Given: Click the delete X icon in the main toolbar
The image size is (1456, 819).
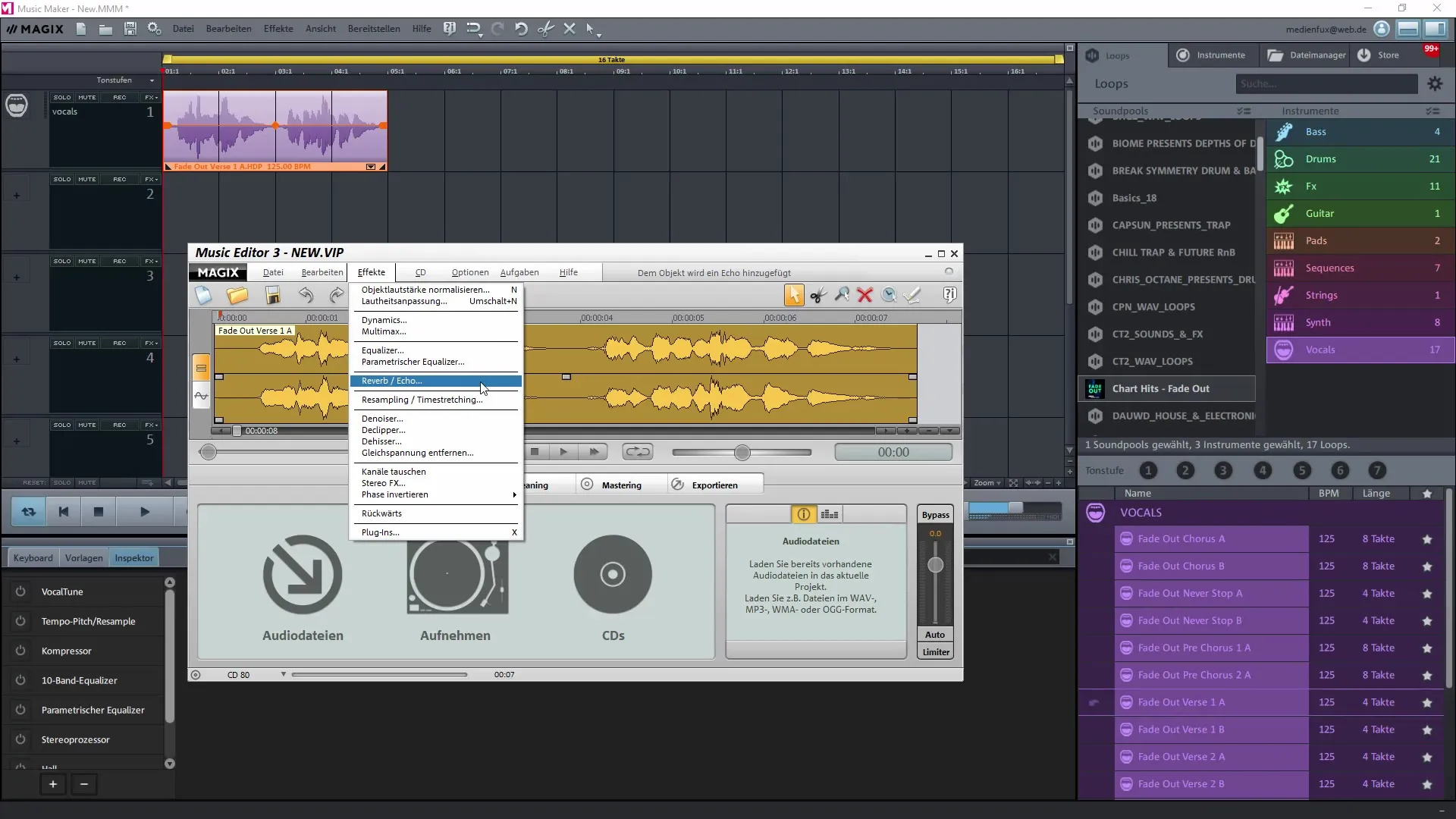Looking at the screenshot, I should tap(570, 29).
